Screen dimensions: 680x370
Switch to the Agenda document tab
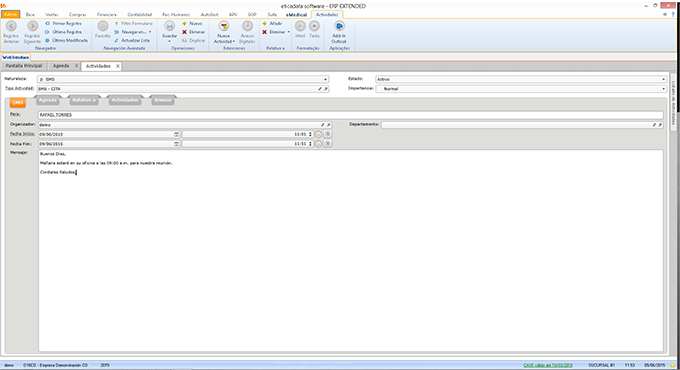coord(61,66)
